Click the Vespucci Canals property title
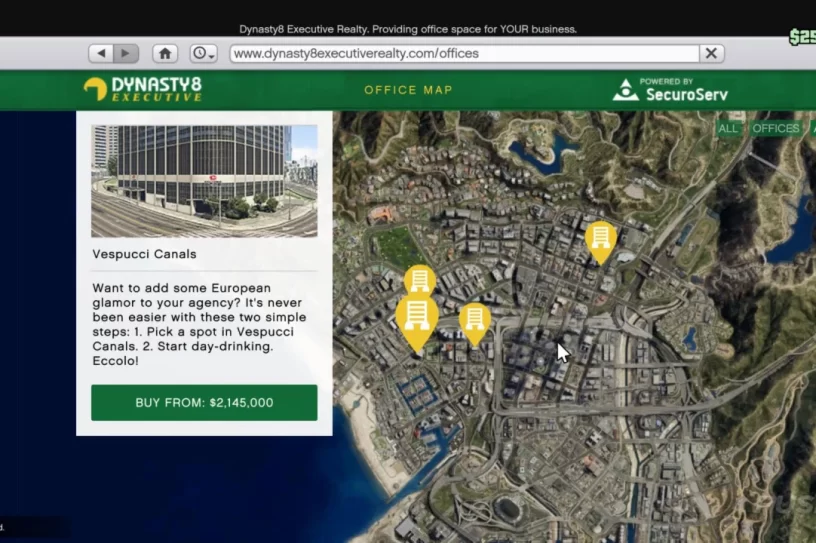816x543 pixels. tap(144, 254)
